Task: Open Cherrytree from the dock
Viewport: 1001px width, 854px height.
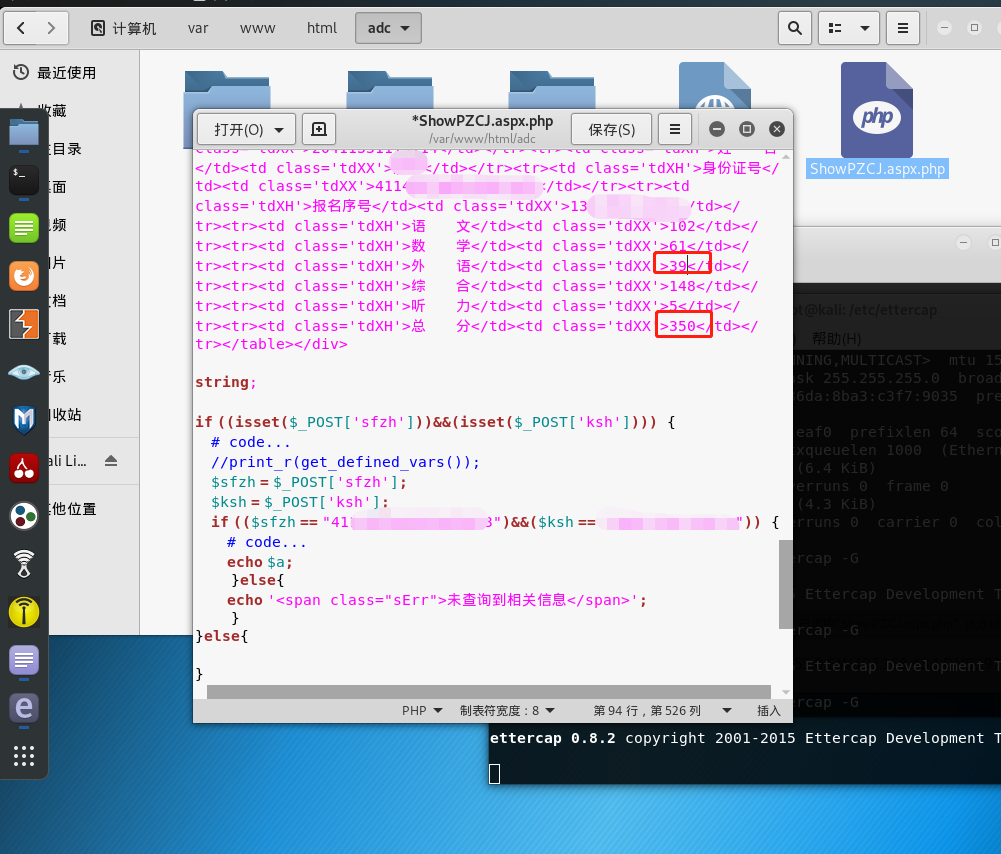Action: tap(24, 468)
